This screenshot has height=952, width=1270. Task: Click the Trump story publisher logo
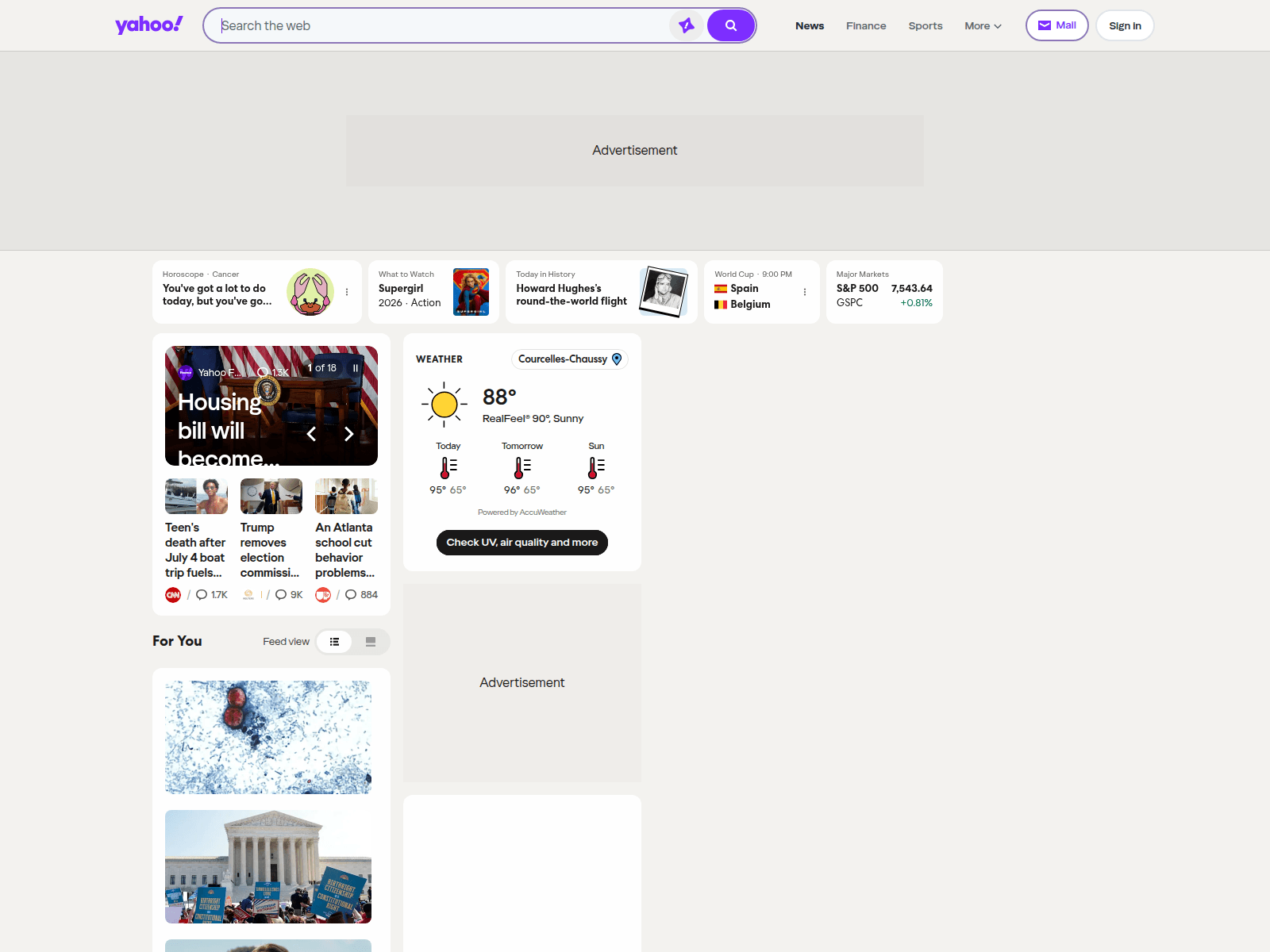248,595
